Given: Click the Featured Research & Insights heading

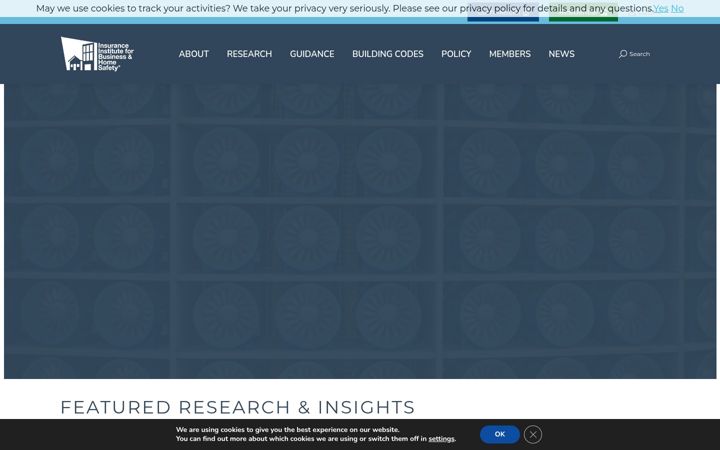Looking at the screenshot, I should pyautogui.click(x=237, y=407).
